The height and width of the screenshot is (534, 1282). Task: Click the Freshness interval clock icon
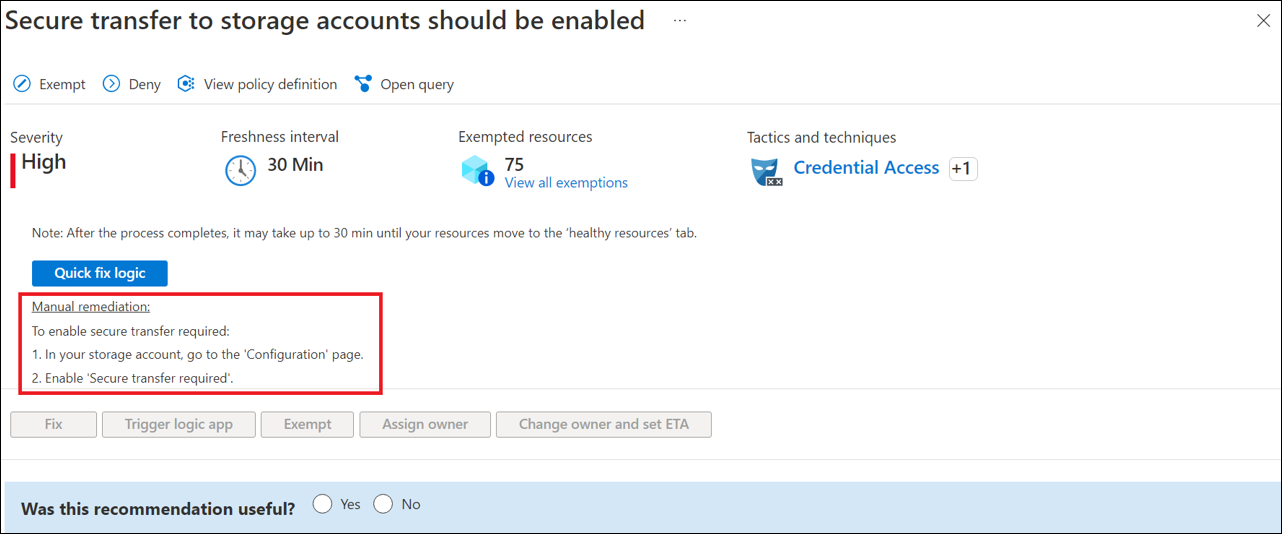(x=240, y=170)
